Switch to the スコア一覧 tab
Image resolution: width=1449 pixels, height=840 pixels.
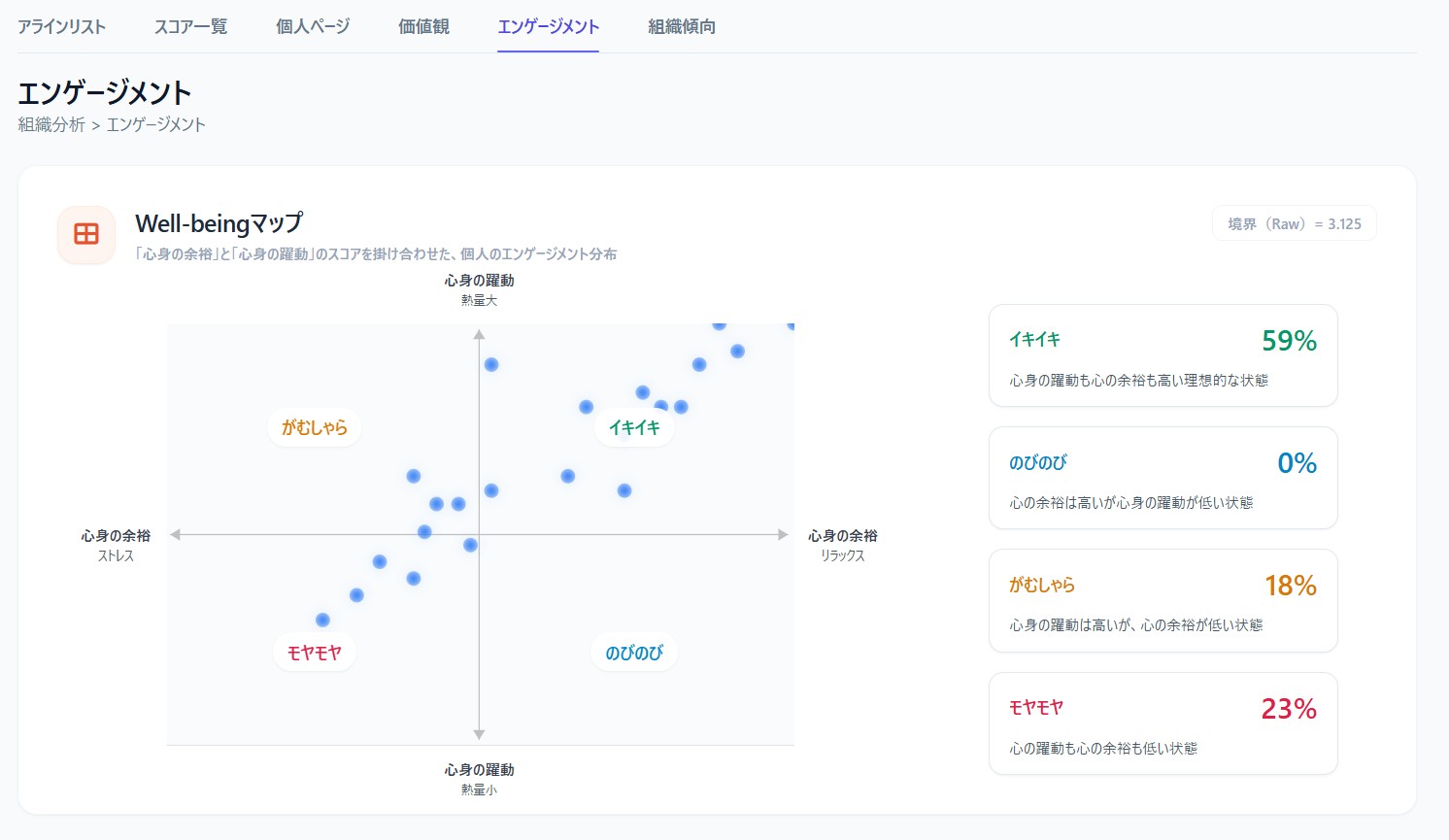click(x=191, y=27)
